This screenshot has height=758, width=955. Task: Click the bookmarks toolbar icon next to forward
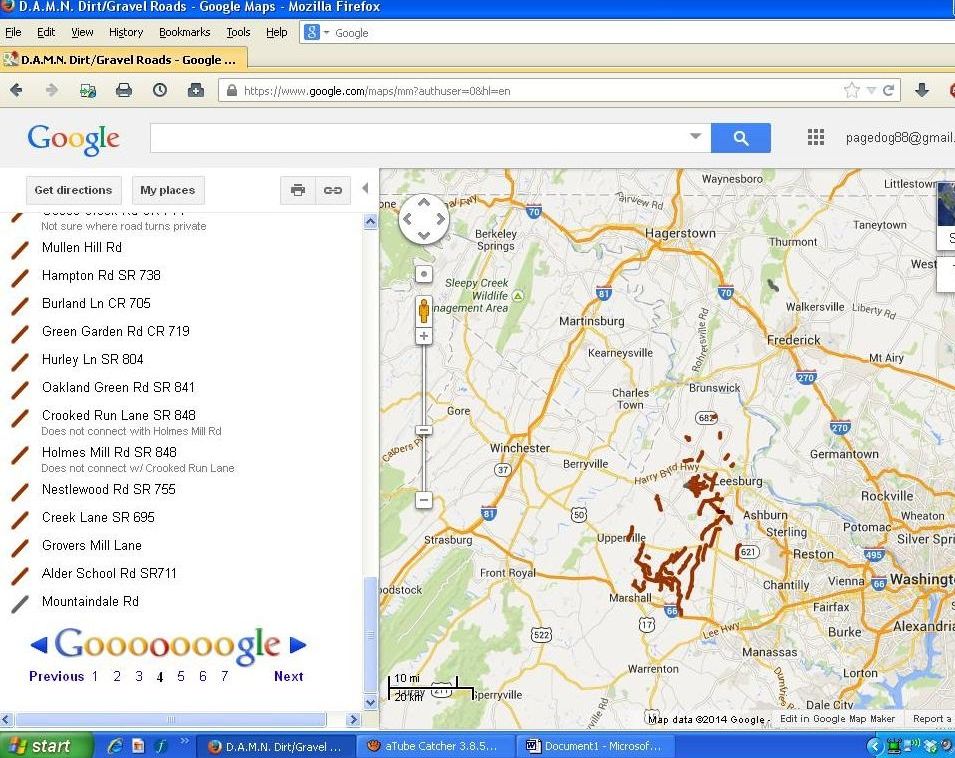pos(88,91)
